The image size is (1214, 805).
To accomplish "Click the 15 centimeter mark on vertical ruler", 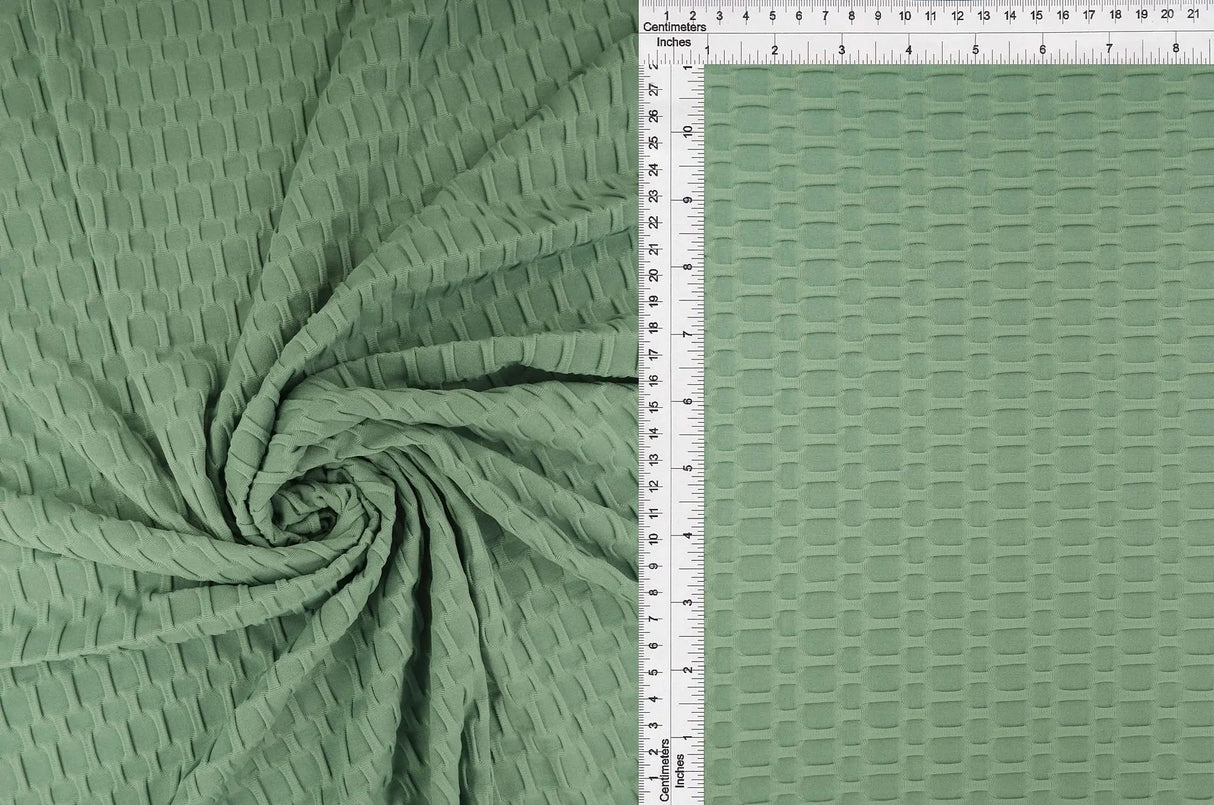I will [653, 407].
